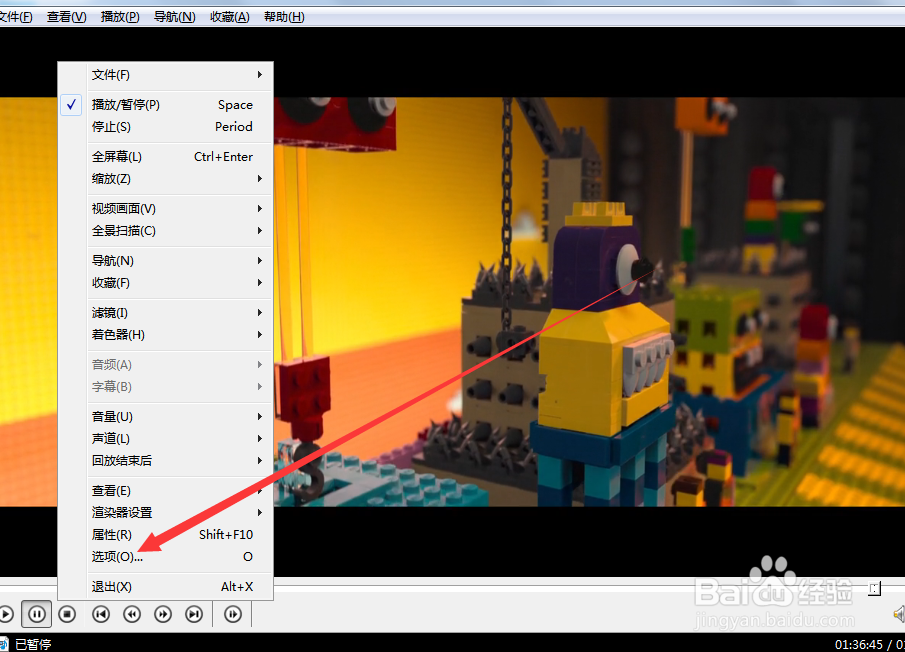This screenshot has height=652, width=905.
Task: Click the status bar media icon
Action: [x=3, y=644]
